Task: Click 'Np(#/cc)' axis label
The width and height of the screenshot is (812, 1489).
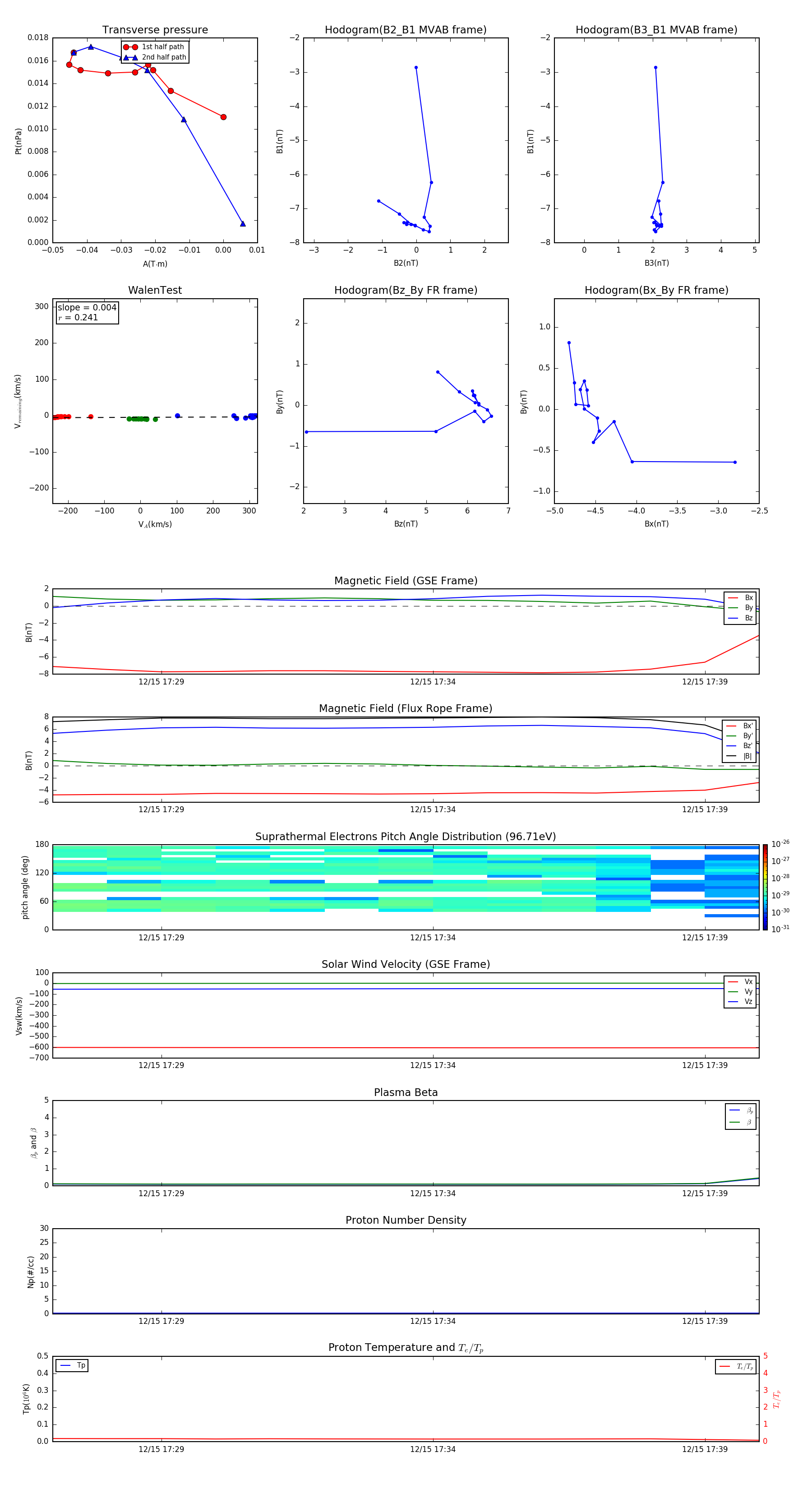Action: (31, 1272)
